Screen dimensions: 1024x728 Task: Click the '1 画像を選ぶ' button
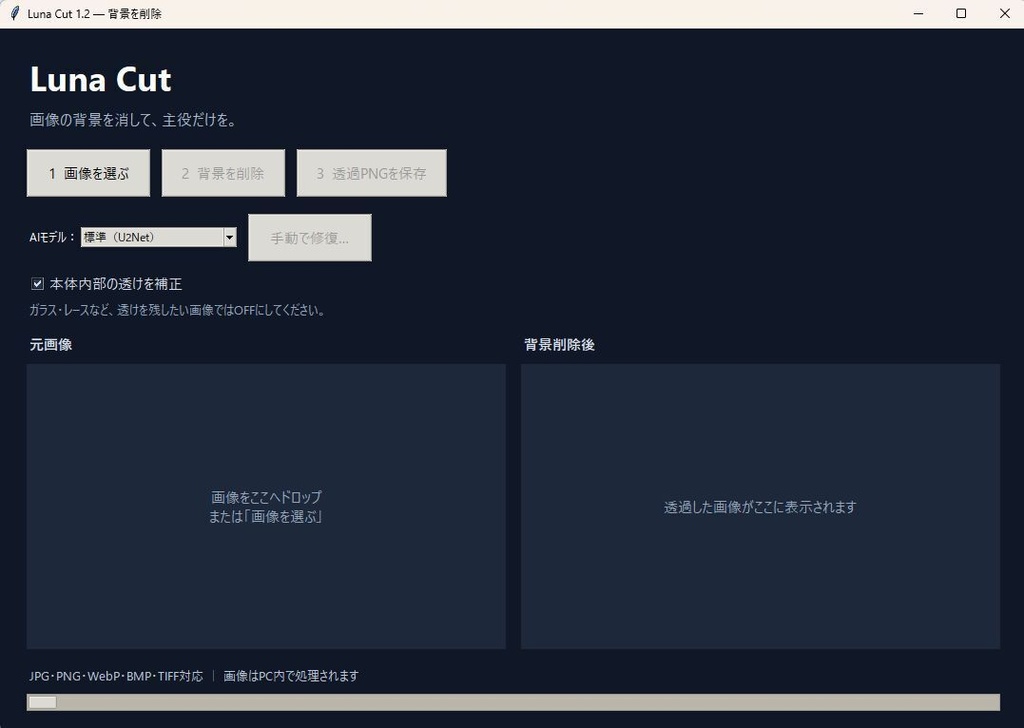(88, 173)
